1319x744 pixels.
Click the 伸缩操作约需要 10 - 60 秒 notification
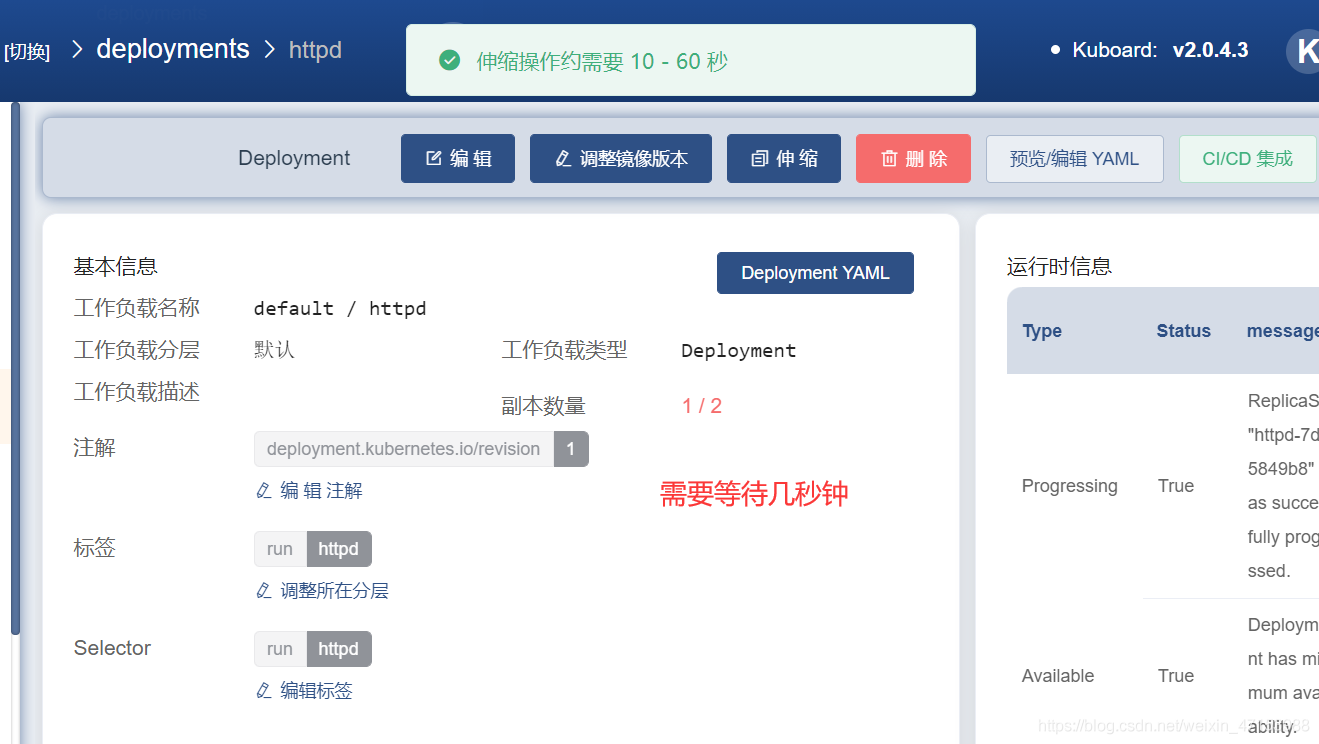tap(691, 60)
